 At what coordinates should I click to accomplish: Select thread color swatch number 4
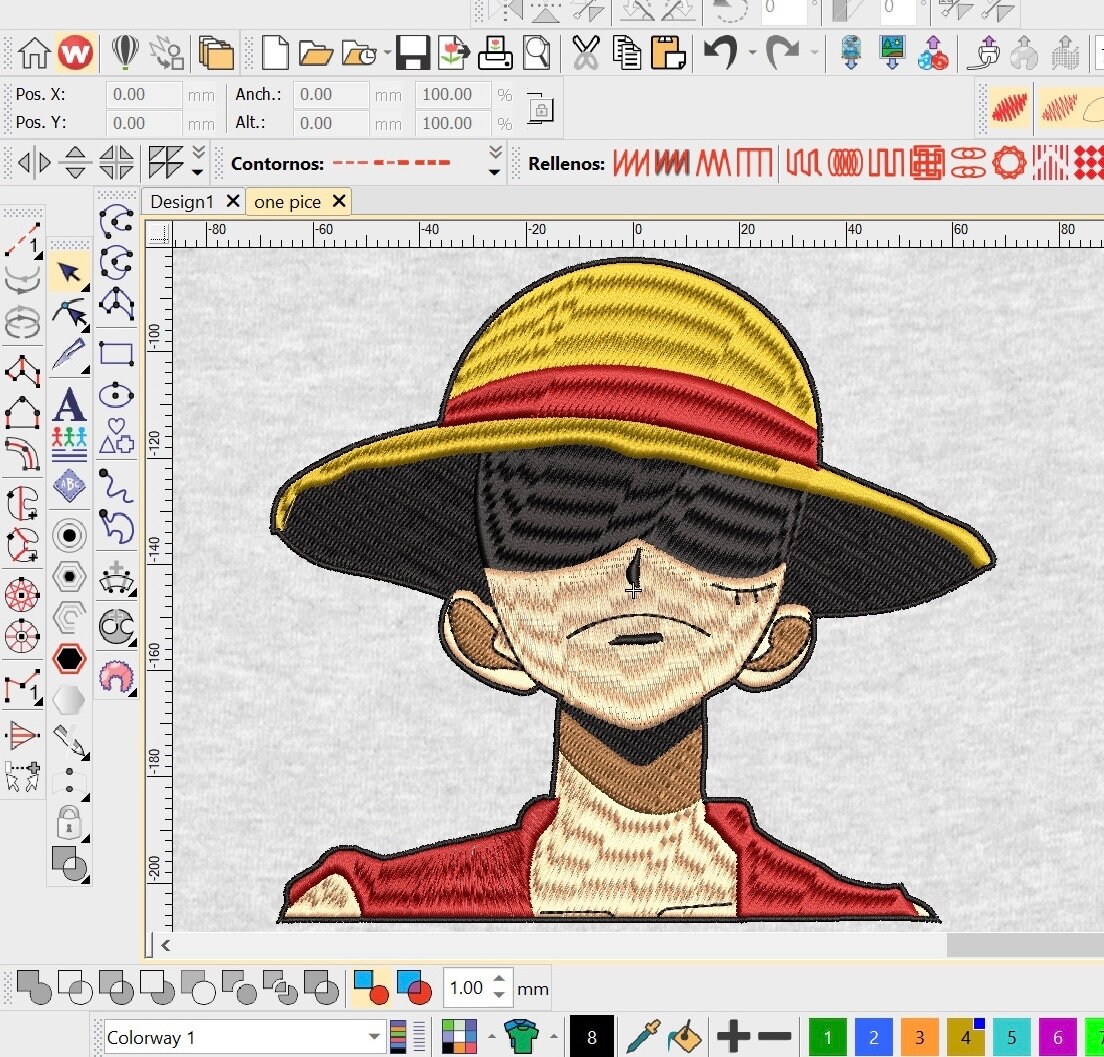coord(966,1039)
